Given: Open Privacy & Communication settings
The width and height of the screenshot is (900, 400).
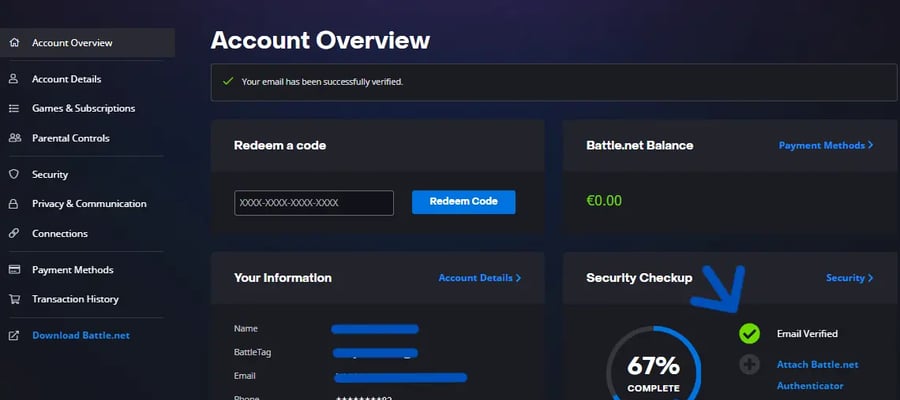Looking at the screenshot, I should click(89, 204).
